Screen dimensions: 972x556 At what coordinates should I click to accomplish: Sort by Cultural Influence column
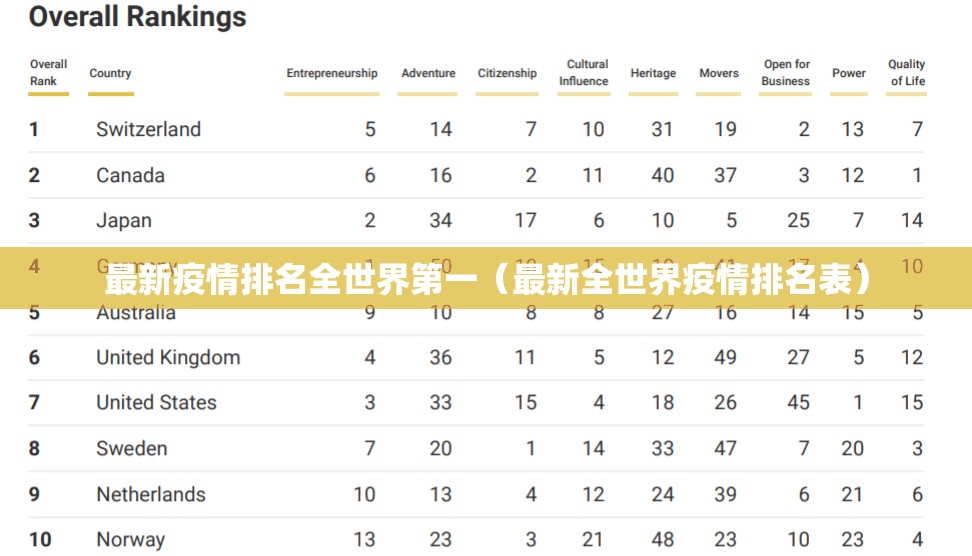pyautogui.click(x=587, y=73)
